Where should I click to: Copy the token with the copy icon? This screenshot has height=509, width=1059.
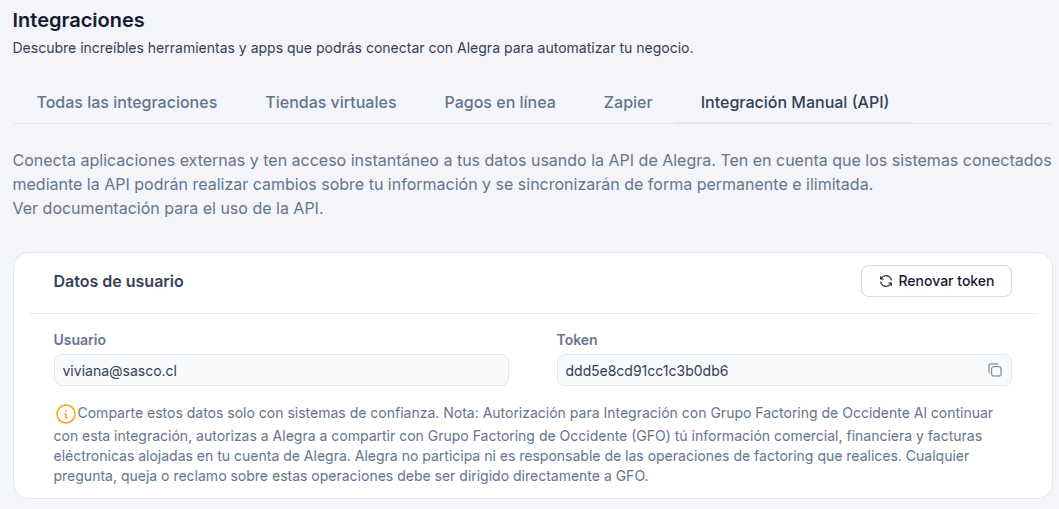pyautogui.click(x=994, y=370)
